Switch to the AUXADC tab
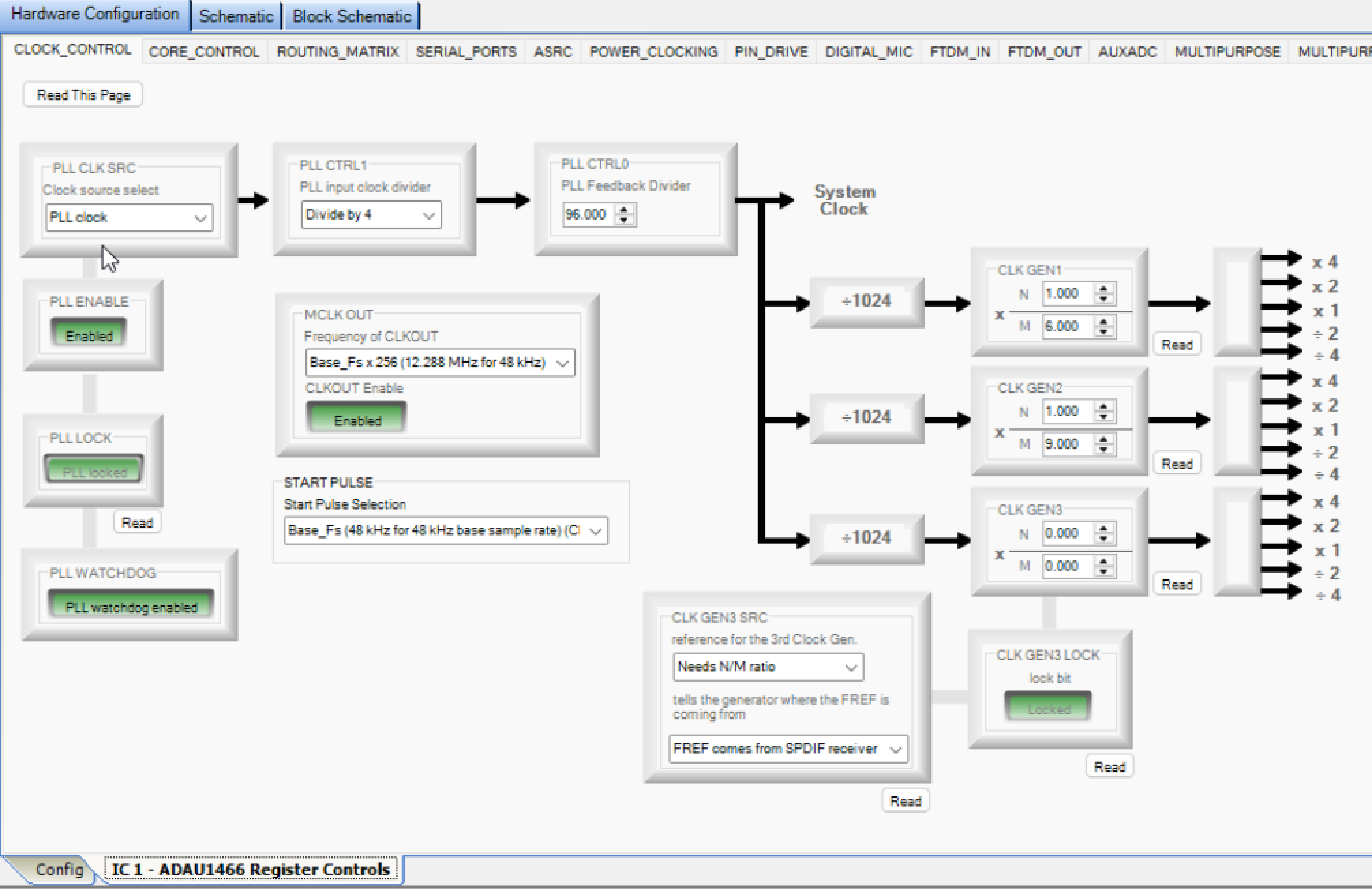This screenshot has width=1372, height=889. (x=1127, y=51)
